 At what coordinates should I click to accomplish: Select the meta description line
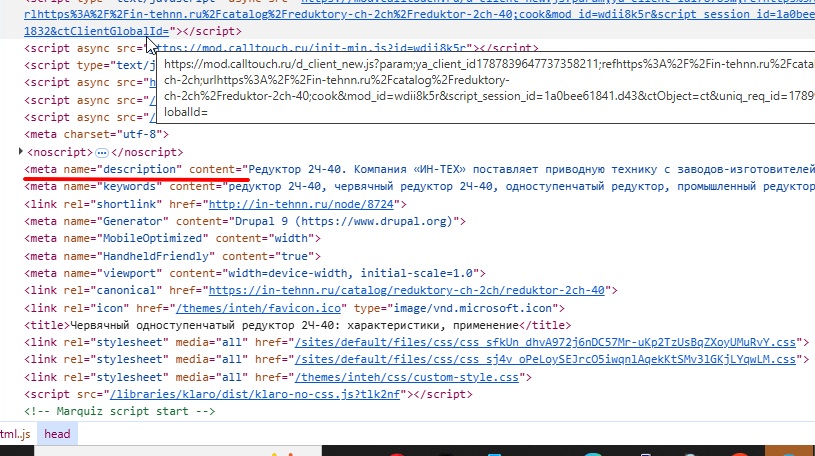419,169
